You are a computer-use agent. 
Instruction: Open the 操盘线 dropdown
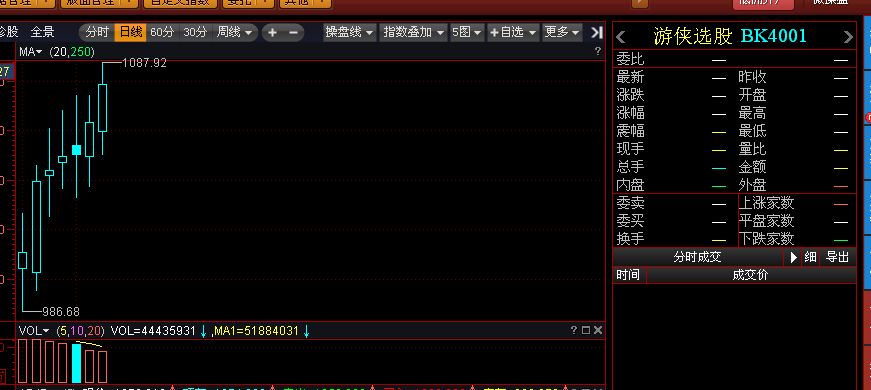[x=349, y=32]
